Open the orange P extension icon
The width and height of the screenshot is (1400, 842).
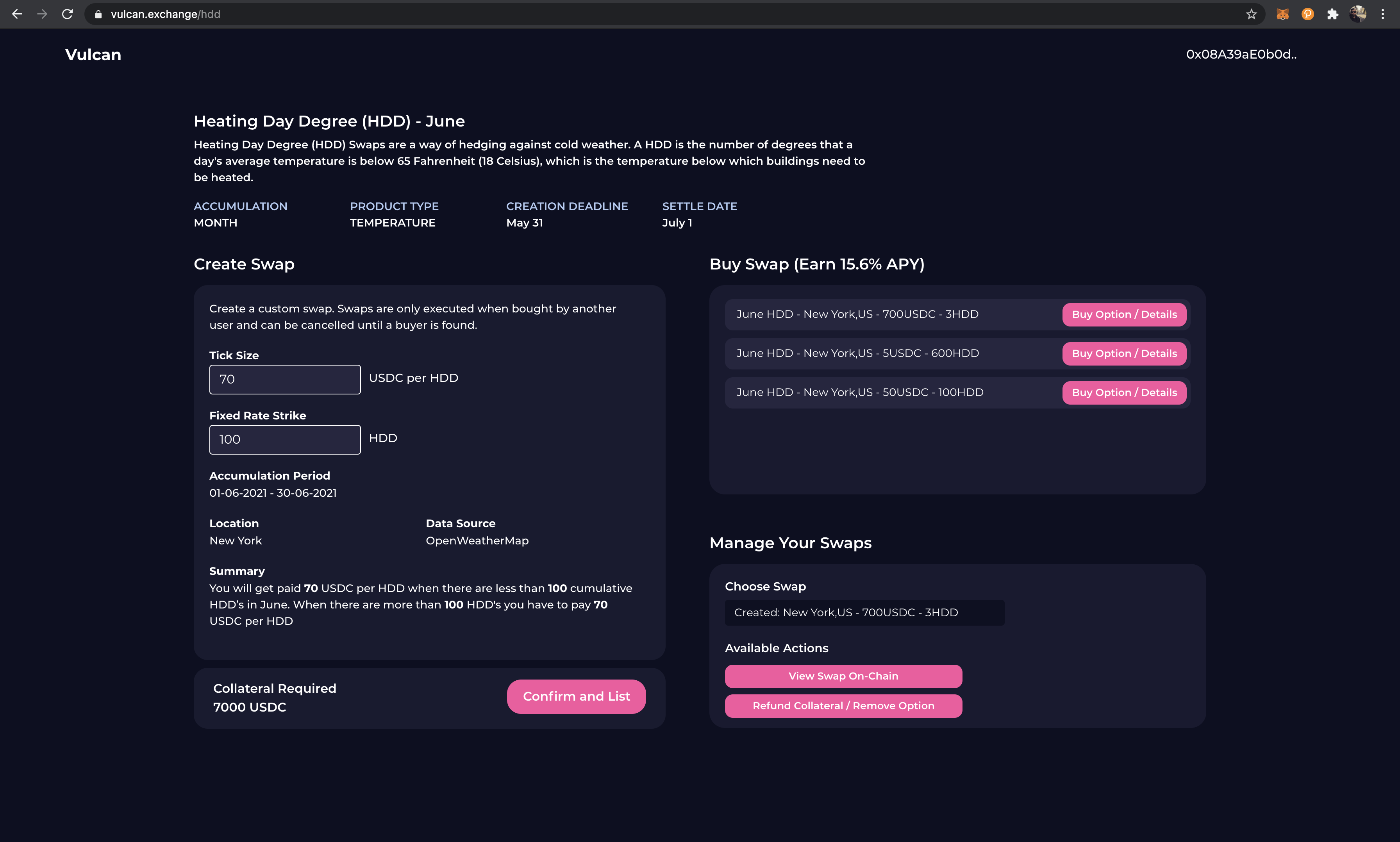tap(1307, 14)
